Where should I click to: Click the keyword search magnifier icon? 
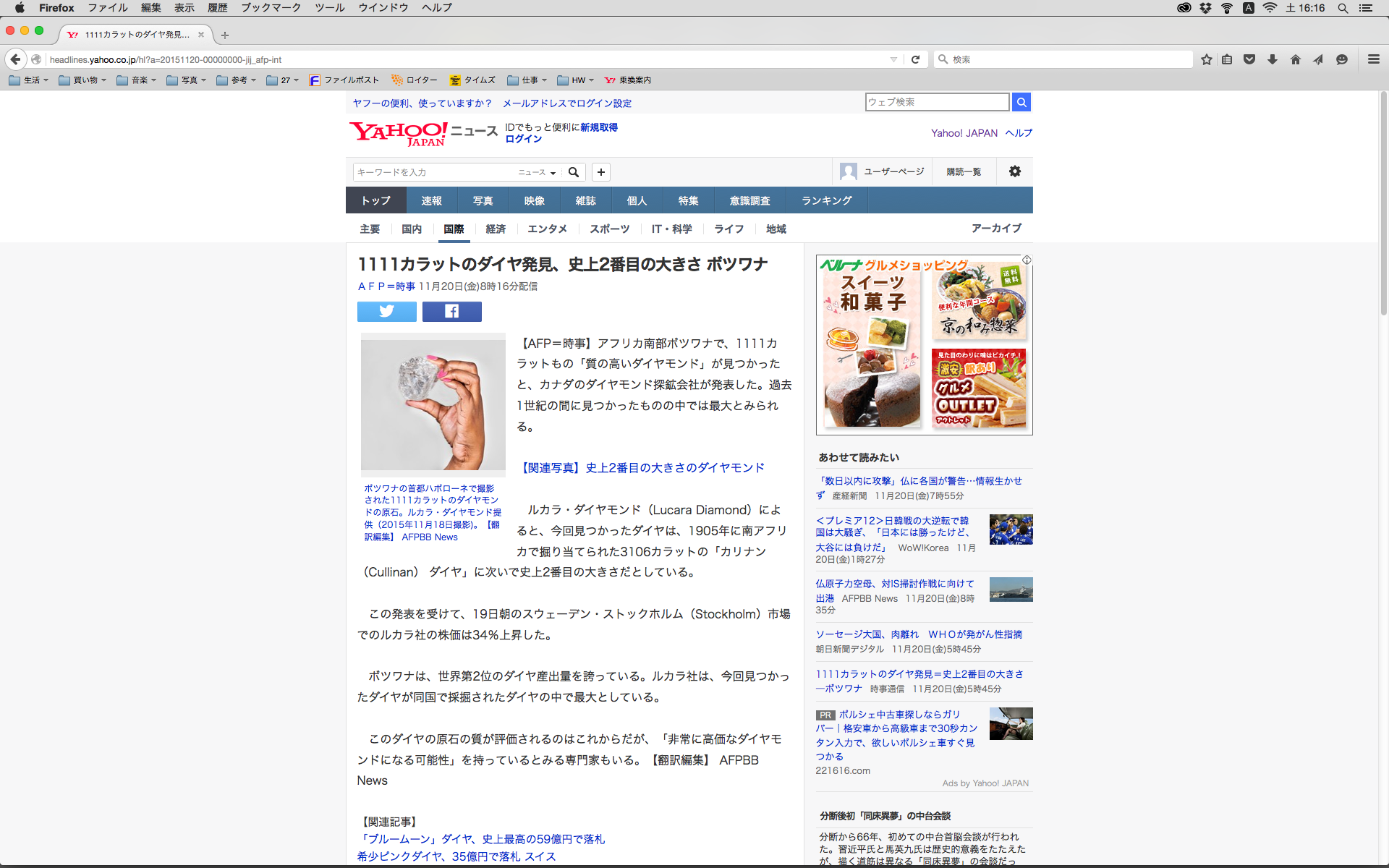(x=574, y=172)
